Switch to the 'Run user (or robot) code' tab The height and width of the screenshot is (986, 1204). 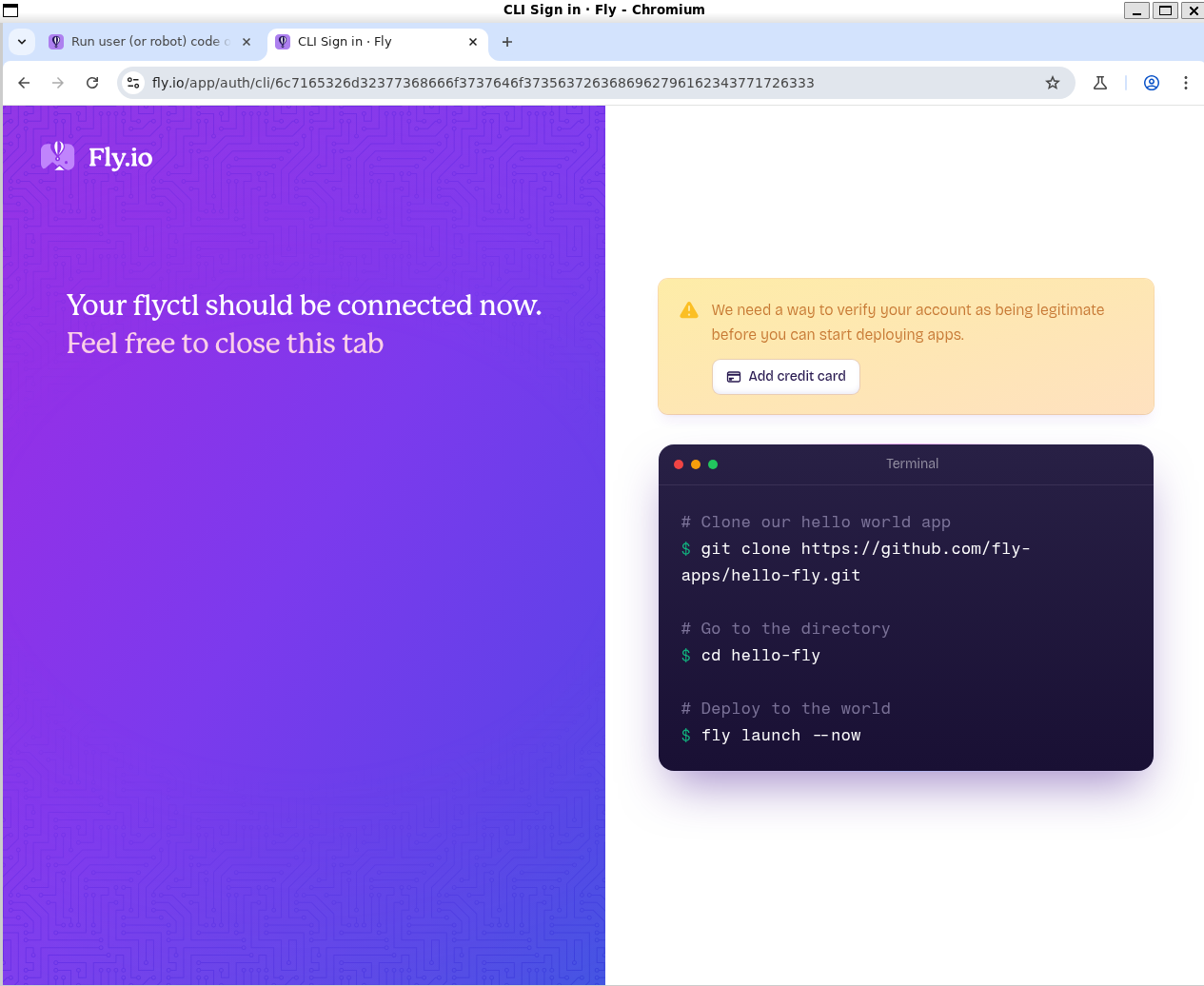coord(150,42)
